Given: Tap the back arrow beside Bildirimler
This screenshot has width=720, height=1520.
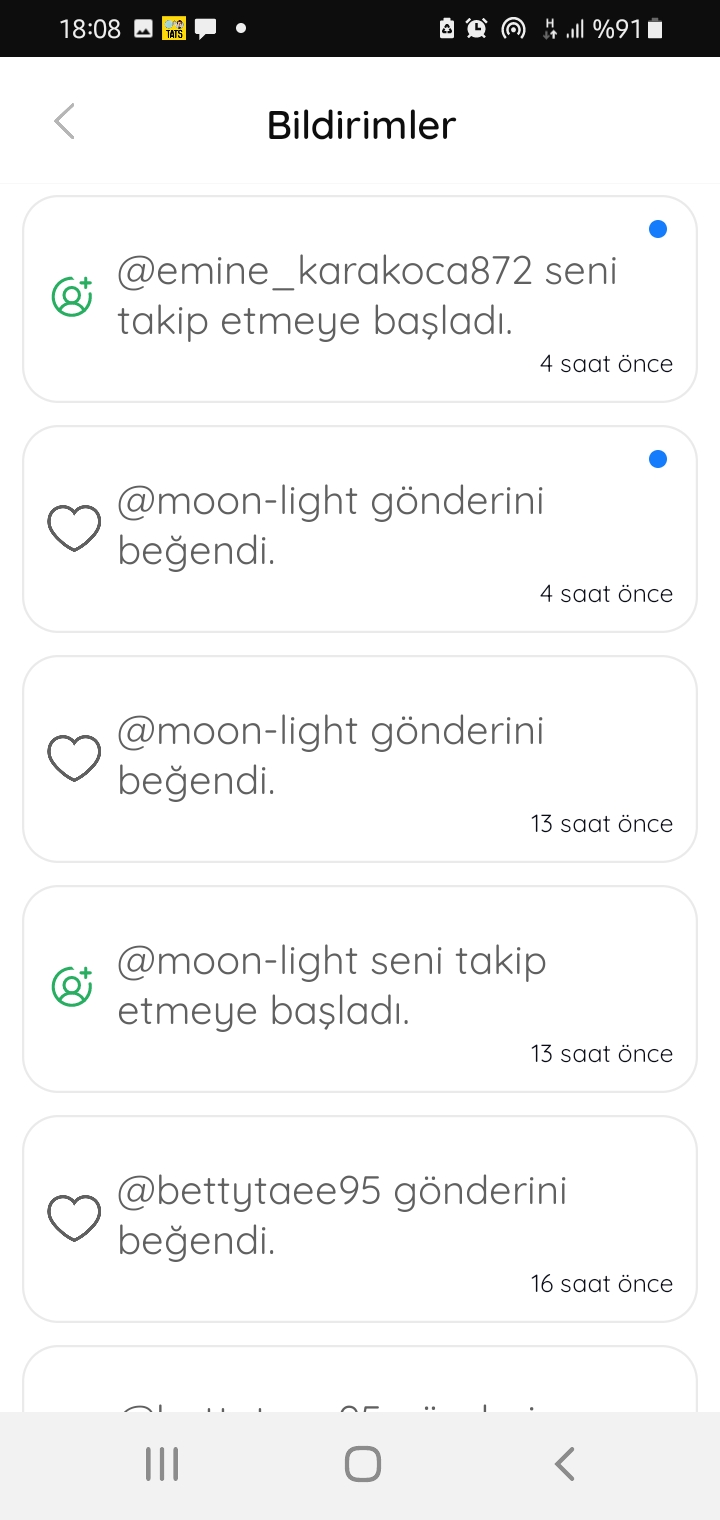Looking at the screenshot, I should (64, 122).
